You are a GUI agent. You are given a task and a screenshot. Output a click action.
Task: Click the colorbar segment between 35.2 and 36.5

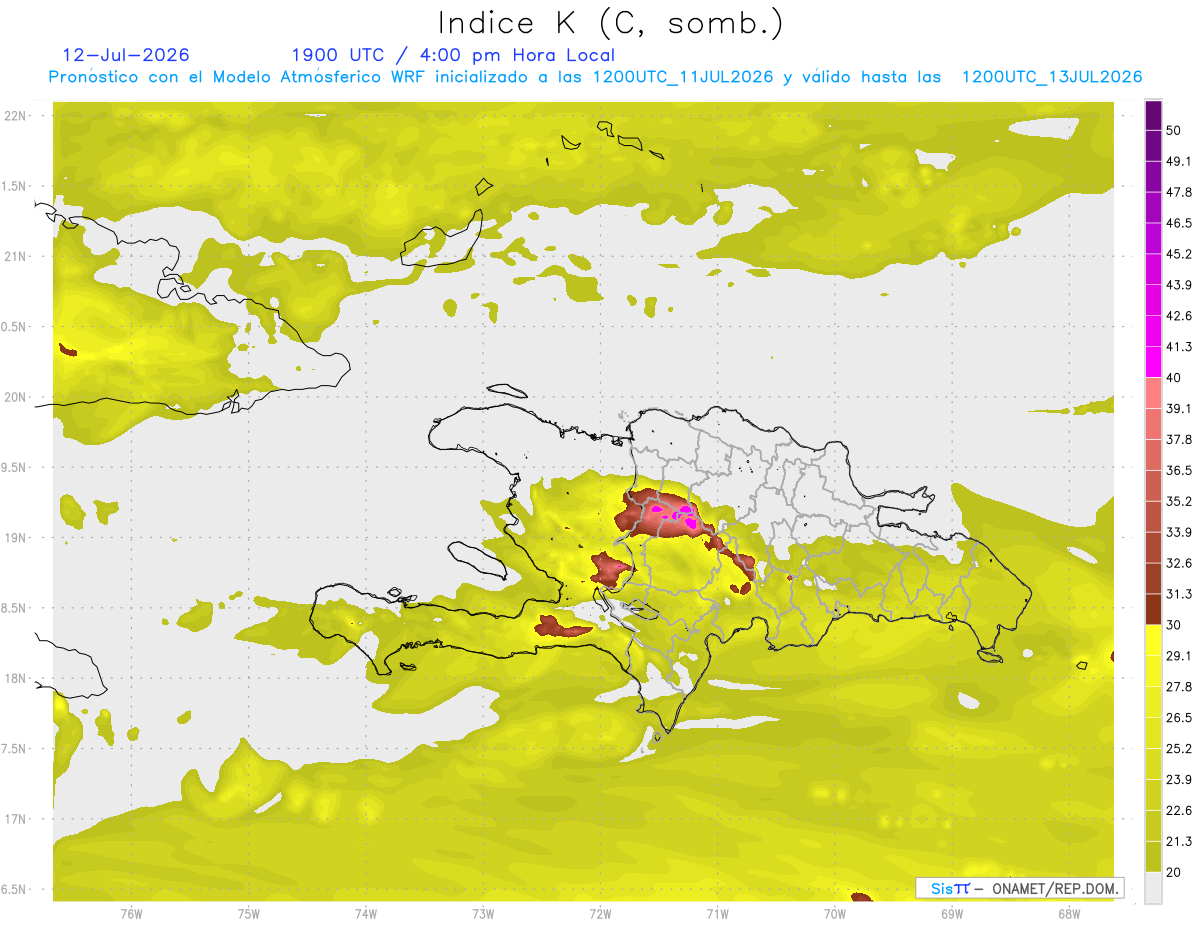tap(1153, 486)
